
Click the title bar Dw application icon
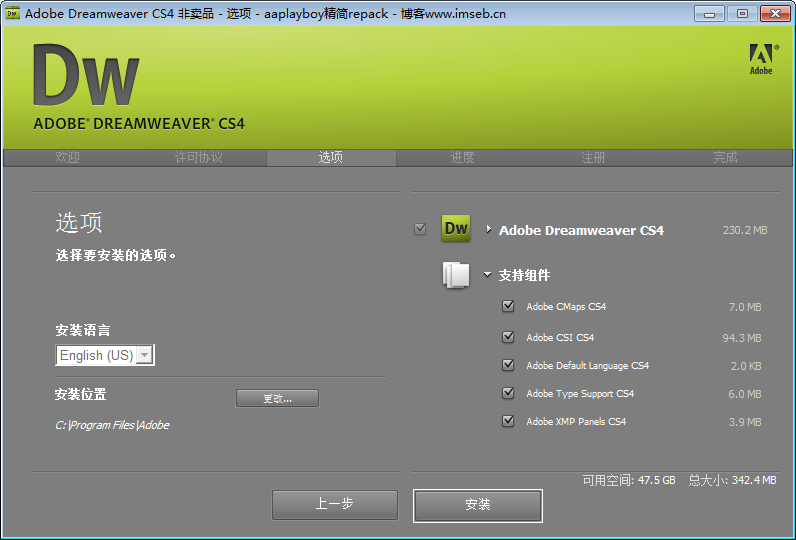tap(12, 14)
